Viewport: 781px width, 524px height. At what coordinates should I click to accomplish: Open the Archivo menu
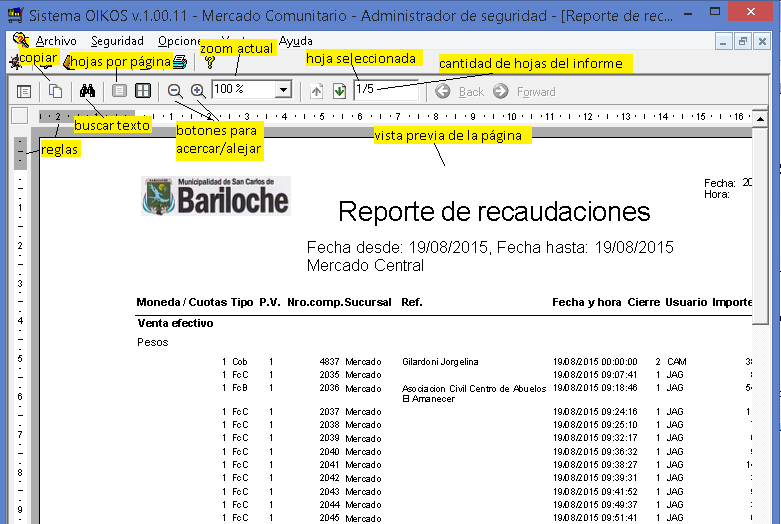[55, 41]
